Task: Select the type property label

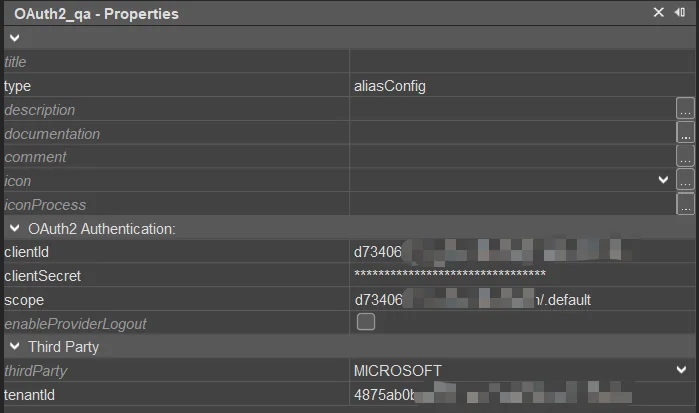Action: [x=17, y=86]
